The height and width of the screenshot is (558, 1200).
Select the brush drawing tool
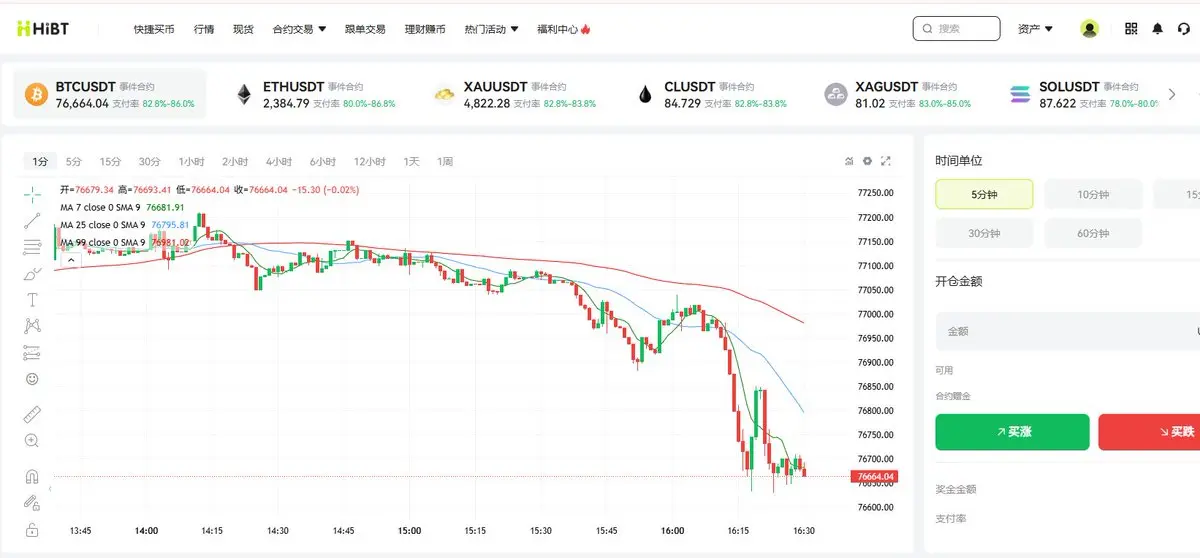(x=32, y=273)
